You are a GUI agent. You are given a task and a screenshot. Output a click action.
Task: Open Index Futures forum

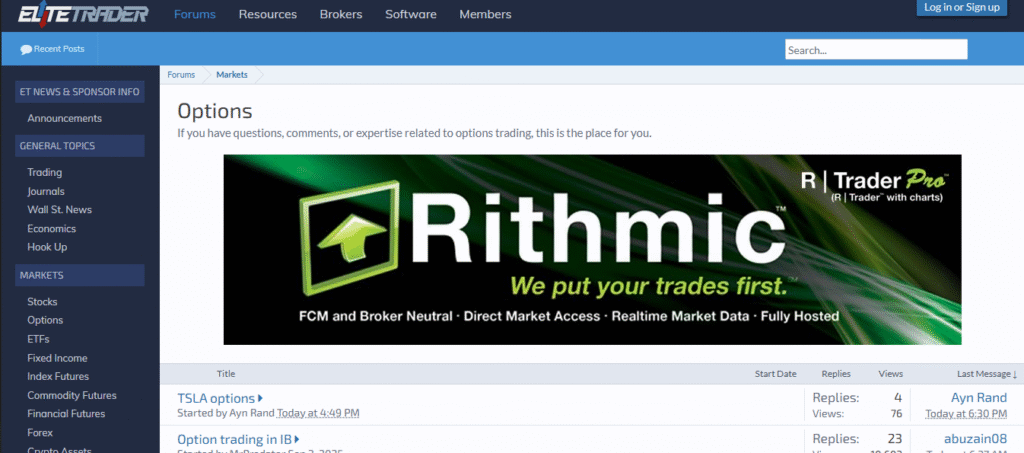pos(58,377)
